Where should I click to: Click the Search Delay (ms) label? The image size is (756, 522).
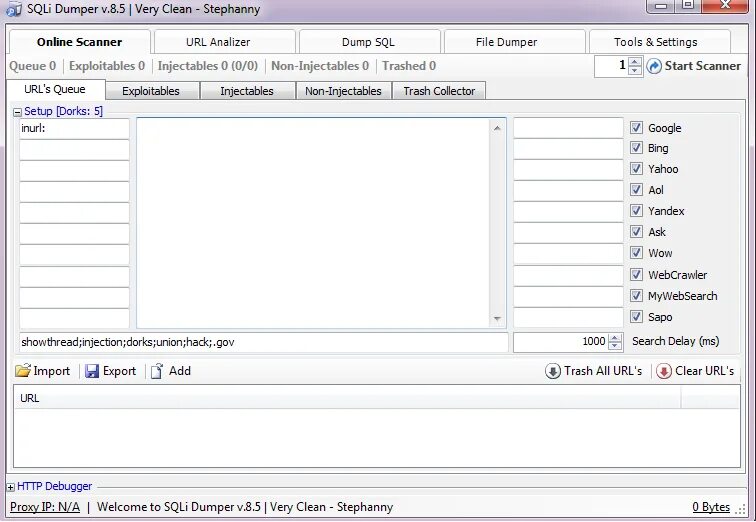click(675, 341)
